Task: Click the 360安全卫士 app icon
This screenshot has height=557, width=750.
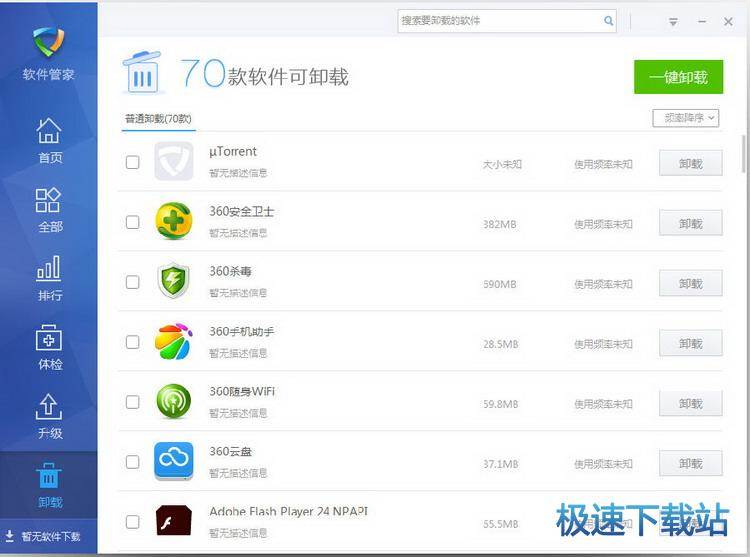Action: point(174,221)
